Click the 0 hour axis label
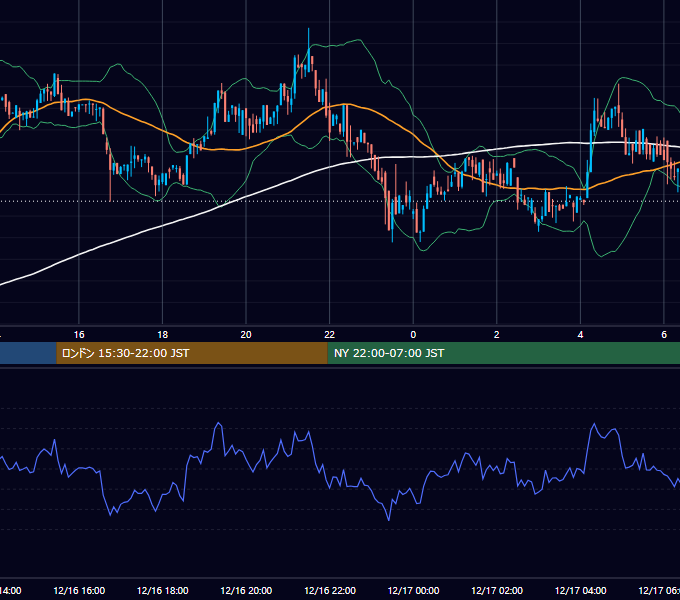Screen dimensions: 680x600 tap(413, 335)
